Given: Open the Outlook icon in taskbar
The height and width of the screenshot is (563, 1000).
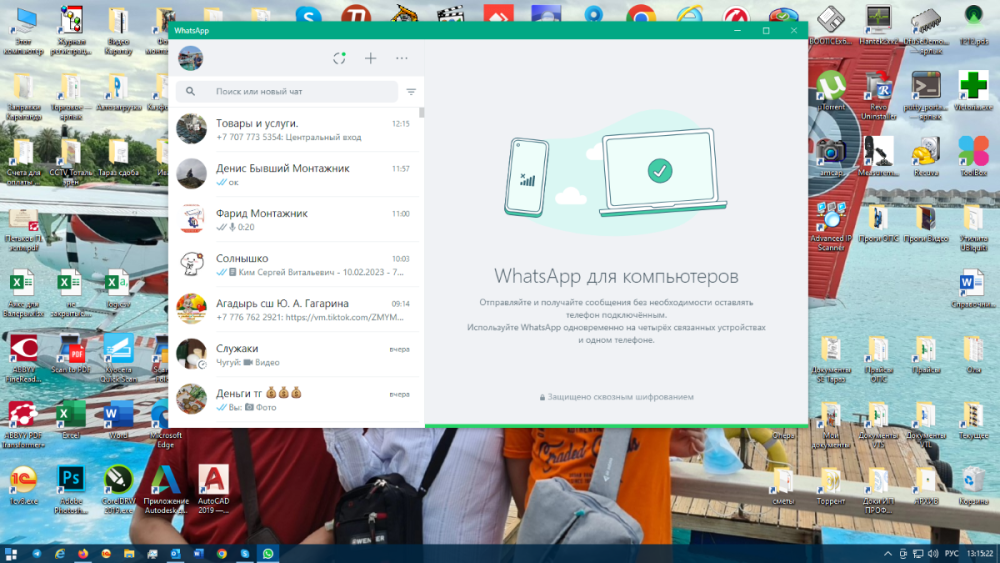Looking at the screenshot, I should pos(175,553).
